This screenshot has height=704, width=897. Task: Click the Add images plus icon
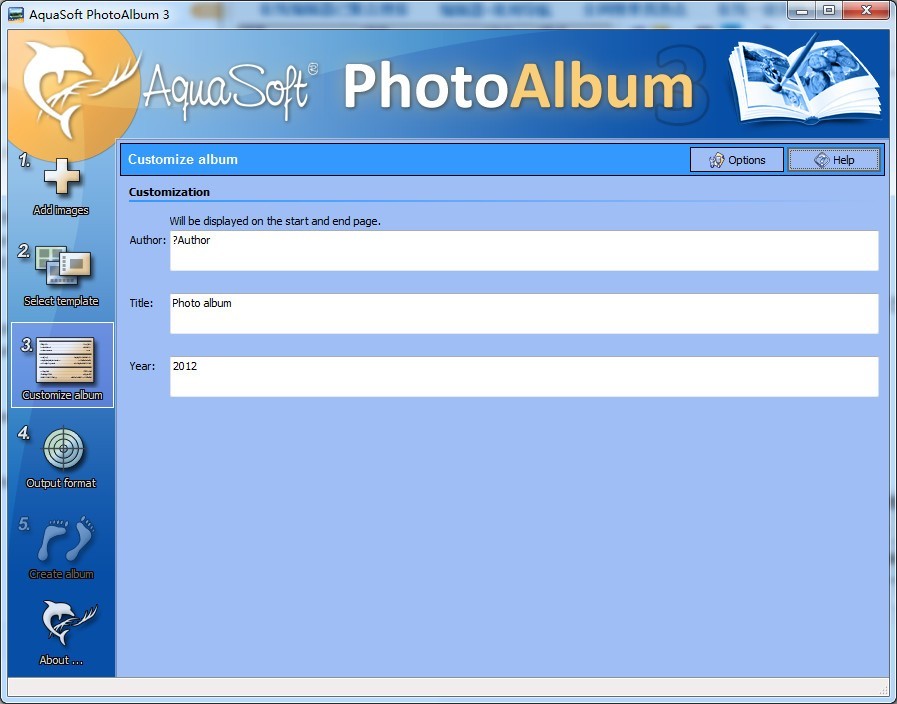[x=60, y=177]
